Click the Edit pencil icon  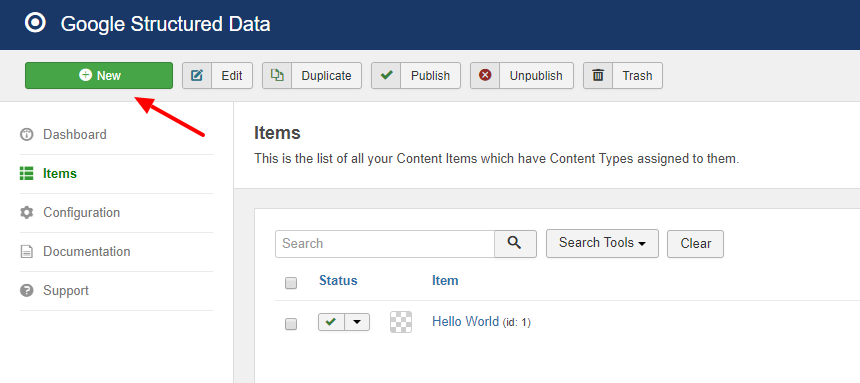coord(197,75)
